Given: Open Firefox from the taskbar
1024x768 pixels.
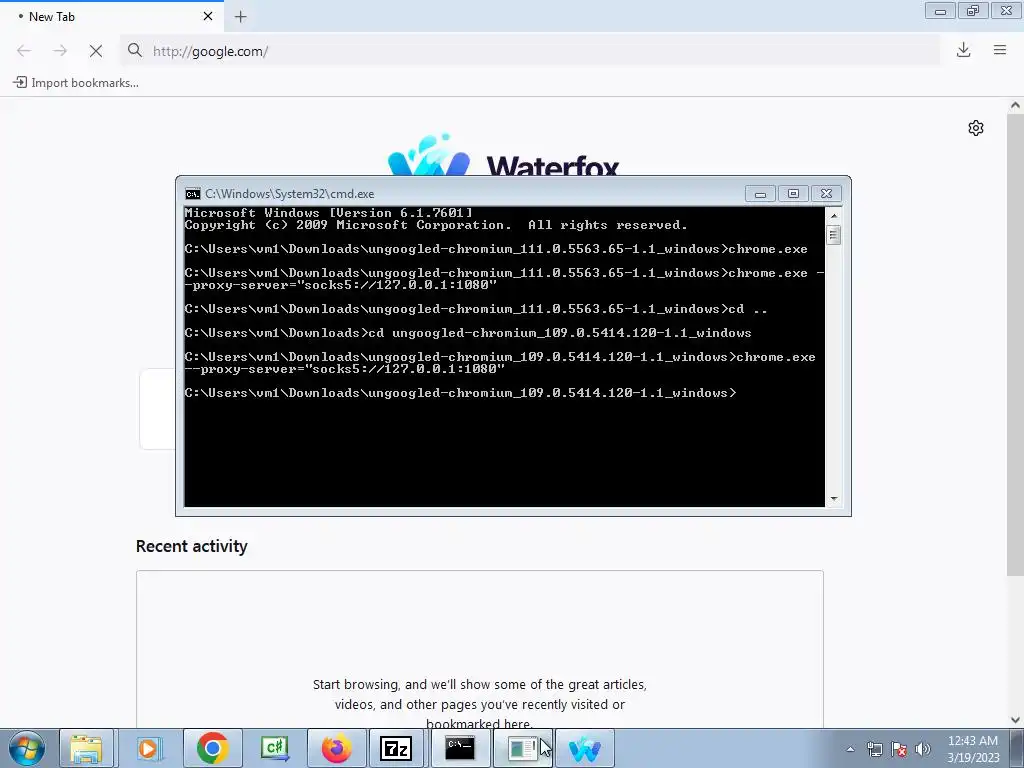Looking at the screenshot, I should [336, 748].
